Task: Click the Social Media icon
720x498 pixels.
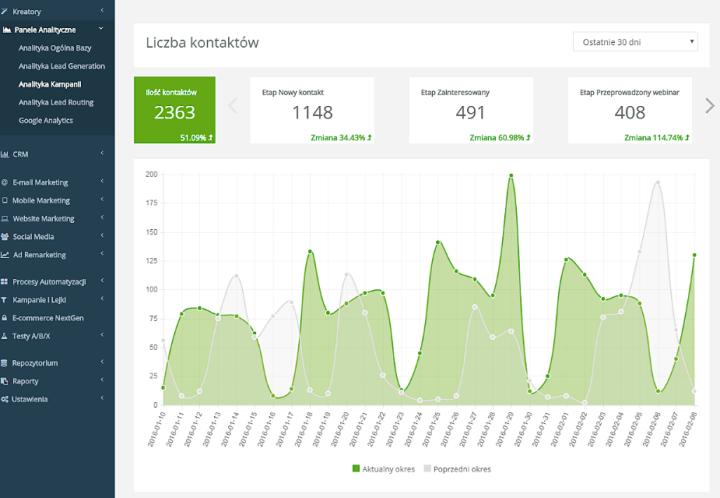Action: [x=5, y=237]
